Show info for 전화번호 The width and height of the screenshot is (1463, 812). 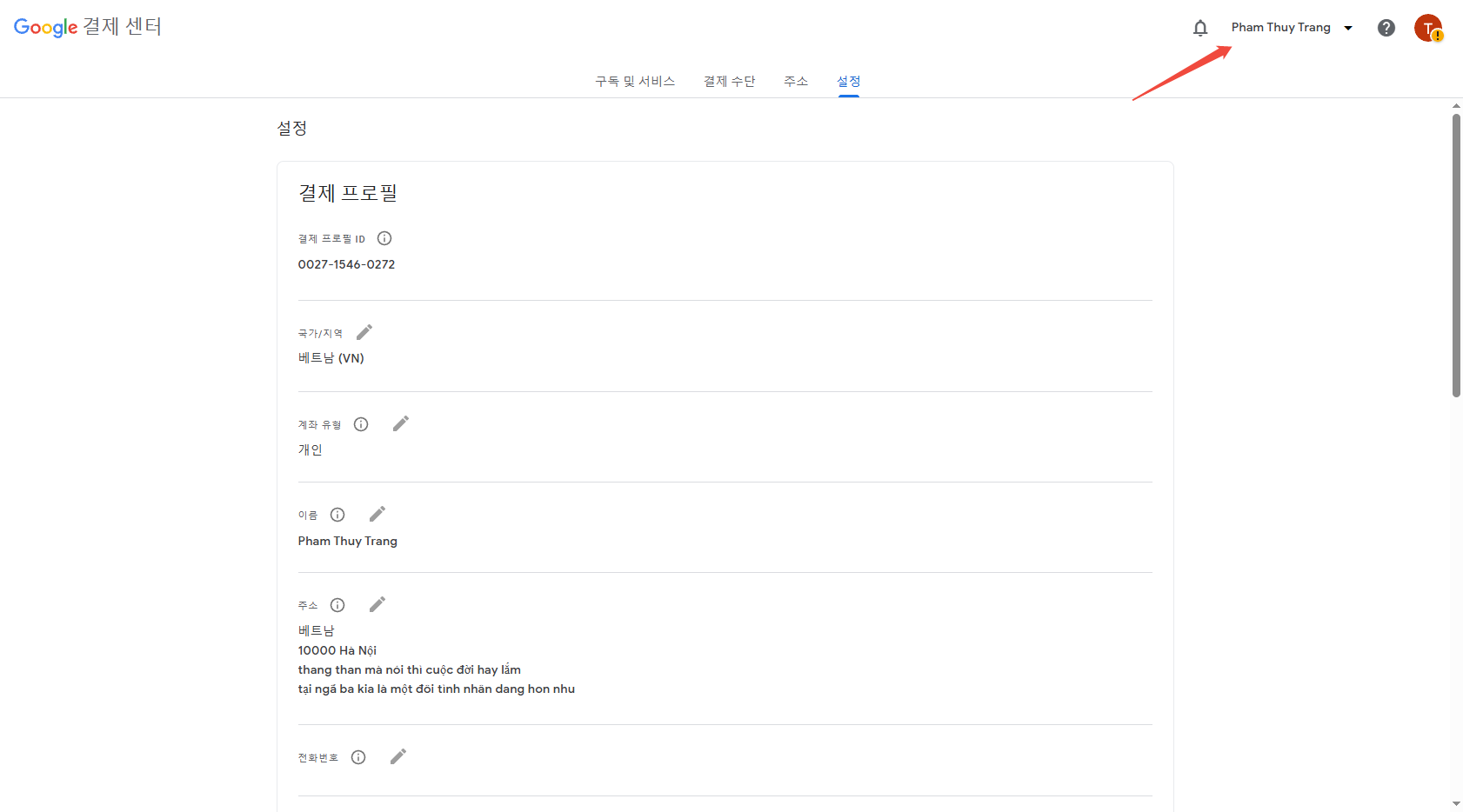tap(358, 757)
